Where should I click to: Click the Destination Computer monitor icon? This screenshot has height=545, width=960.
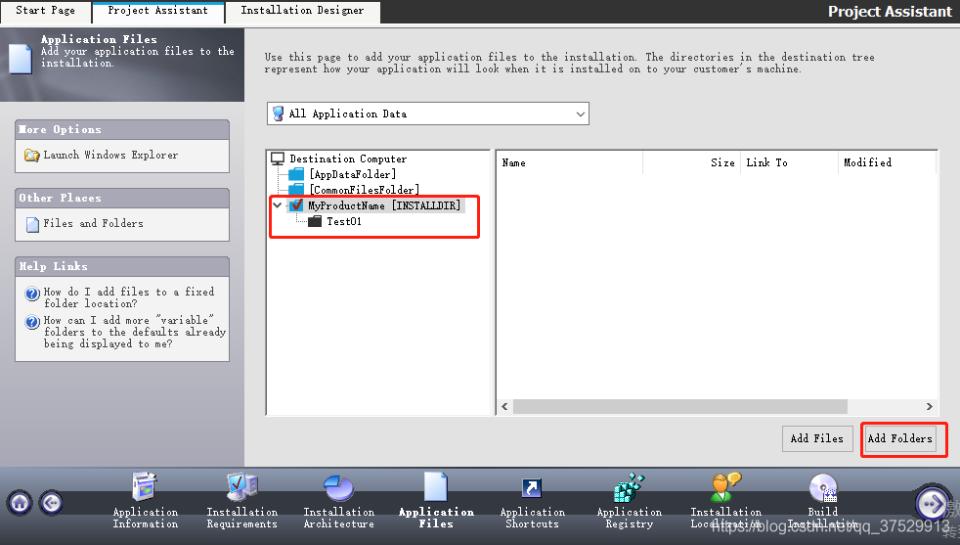coord(278,159)
